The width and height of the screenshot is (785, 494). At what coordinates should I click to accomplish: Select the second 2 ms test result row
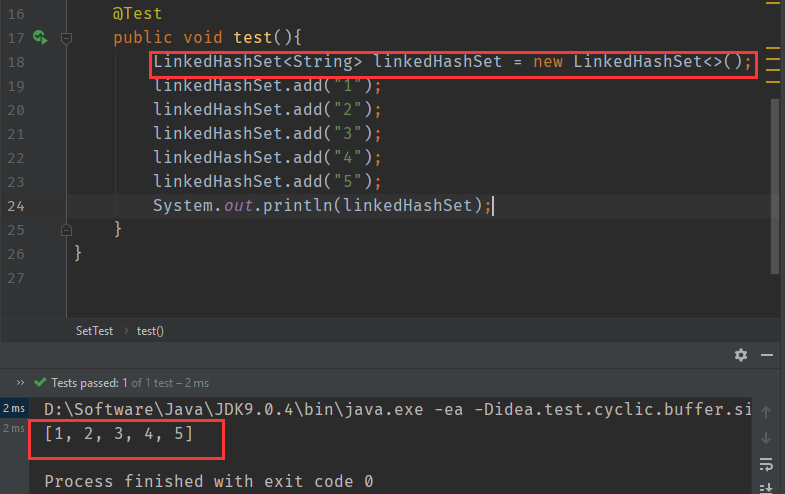coord(14,428)
